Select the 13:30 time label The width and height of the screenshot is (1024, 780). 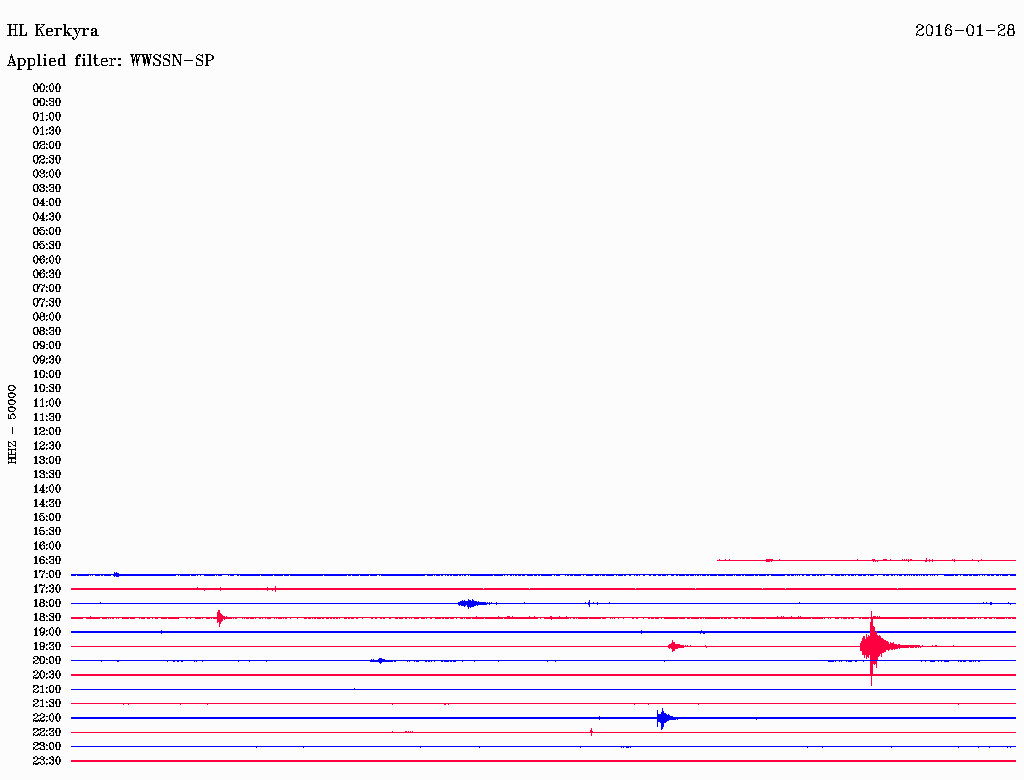pyautogui.click(x=47, y=474)
